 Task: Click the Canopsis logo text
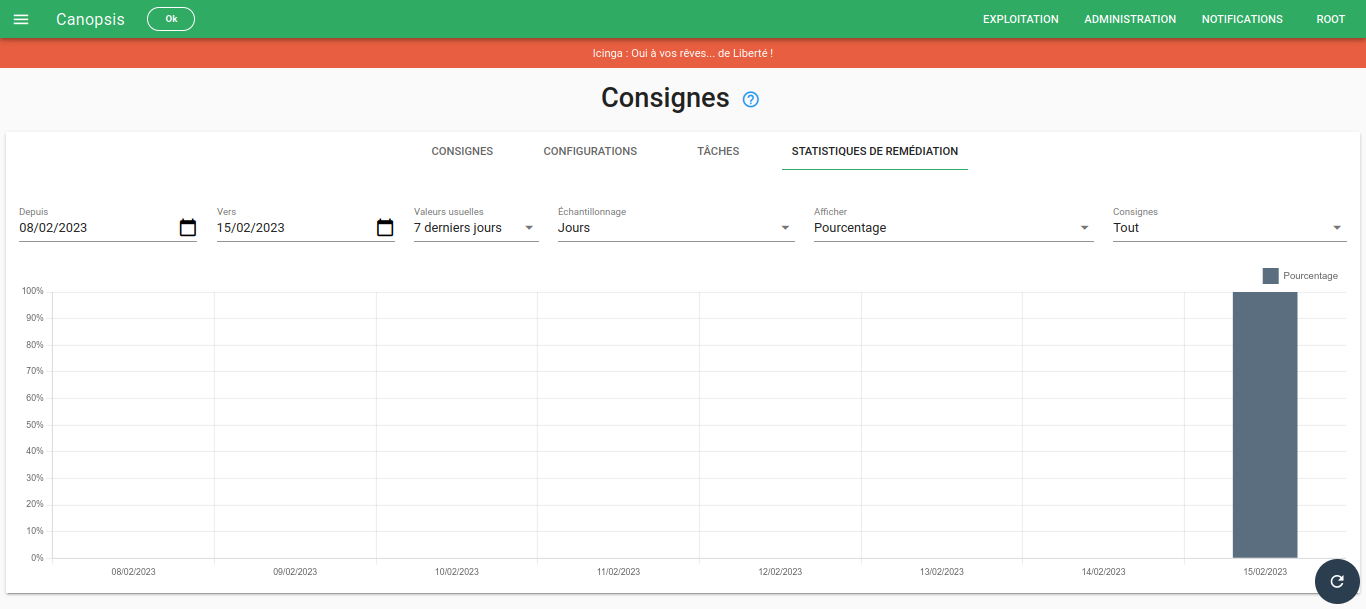pos(90,19)
